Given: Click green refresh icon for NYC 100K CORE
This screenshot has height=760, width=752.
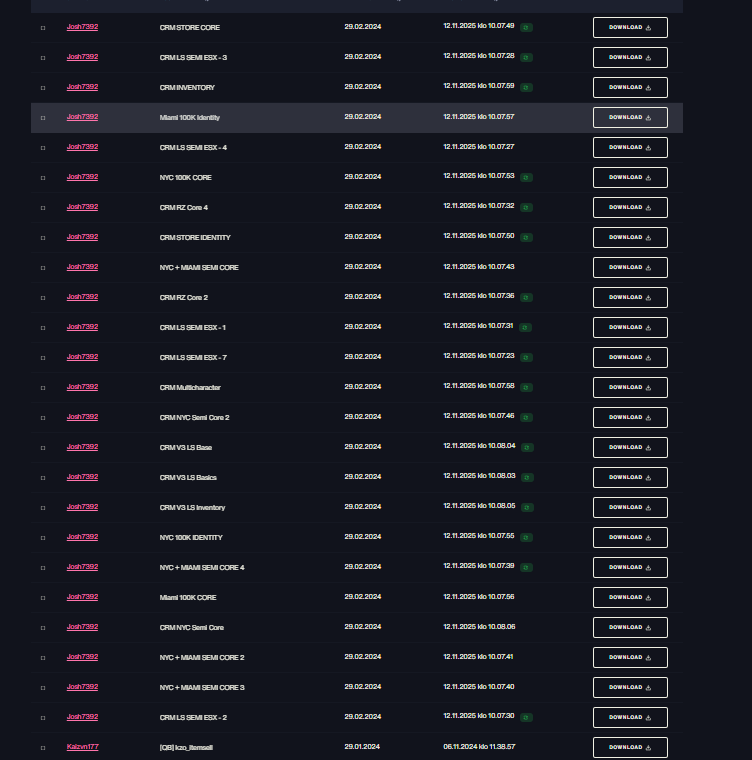Looking at the screenshot, I should pyautogui.click(x=526, y=178).
